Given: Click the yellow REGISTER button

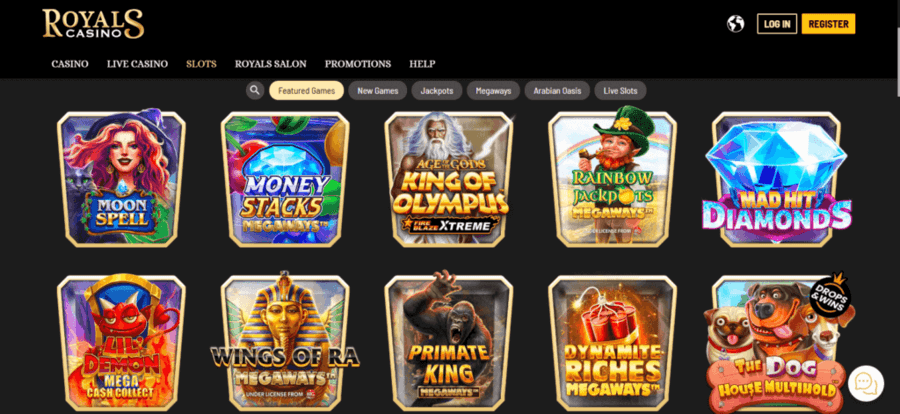Looking at the screenshot, I should pos(828,24).
